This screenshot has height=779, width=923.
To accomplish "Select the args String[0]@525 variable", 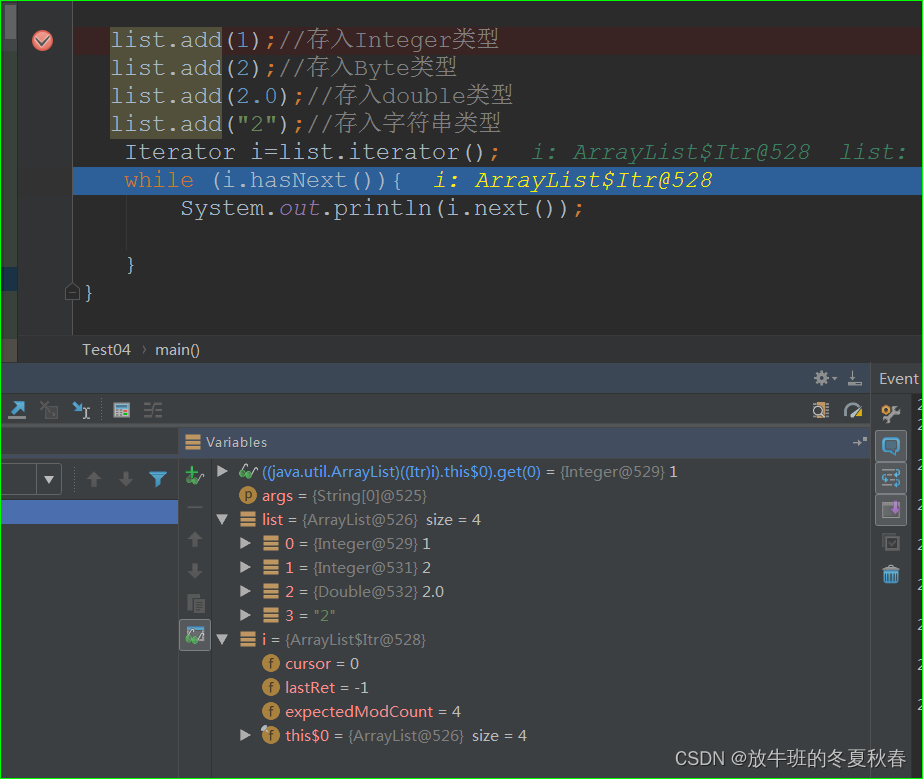I will tap(333, 496).
